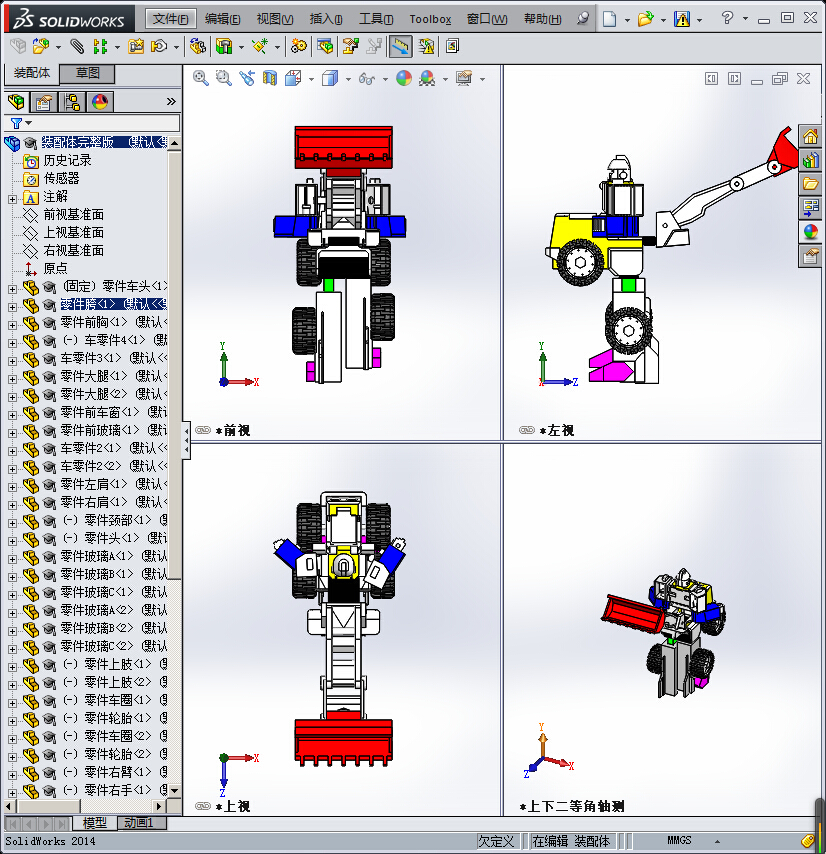Image resolution: width=826 pixels, height=854 pixels.
Task: Open the Custom Properties task pane icon
Action: pyautogui.click(x=810, y=256)
